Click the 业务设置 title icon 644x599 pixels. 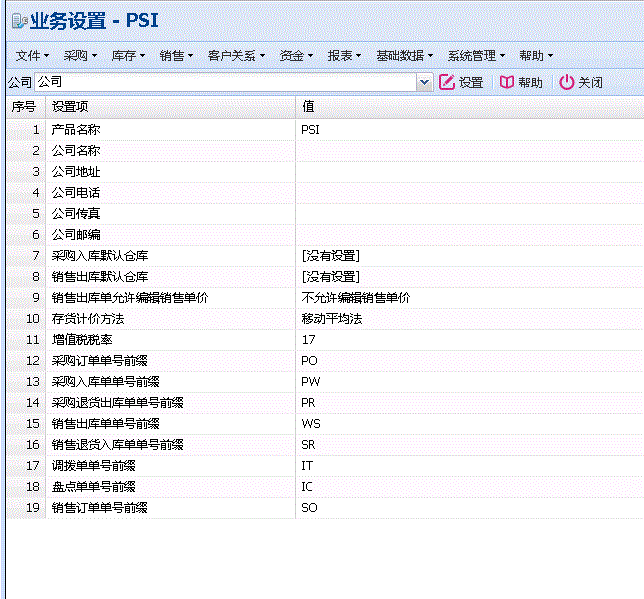[x=19, y=21]
